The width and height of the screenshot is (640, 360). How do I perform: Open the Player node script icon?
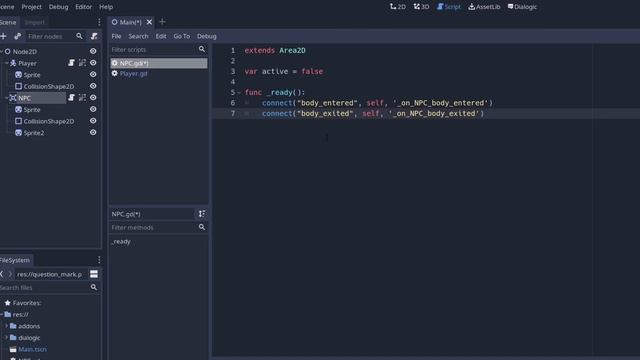pos(71,63)
